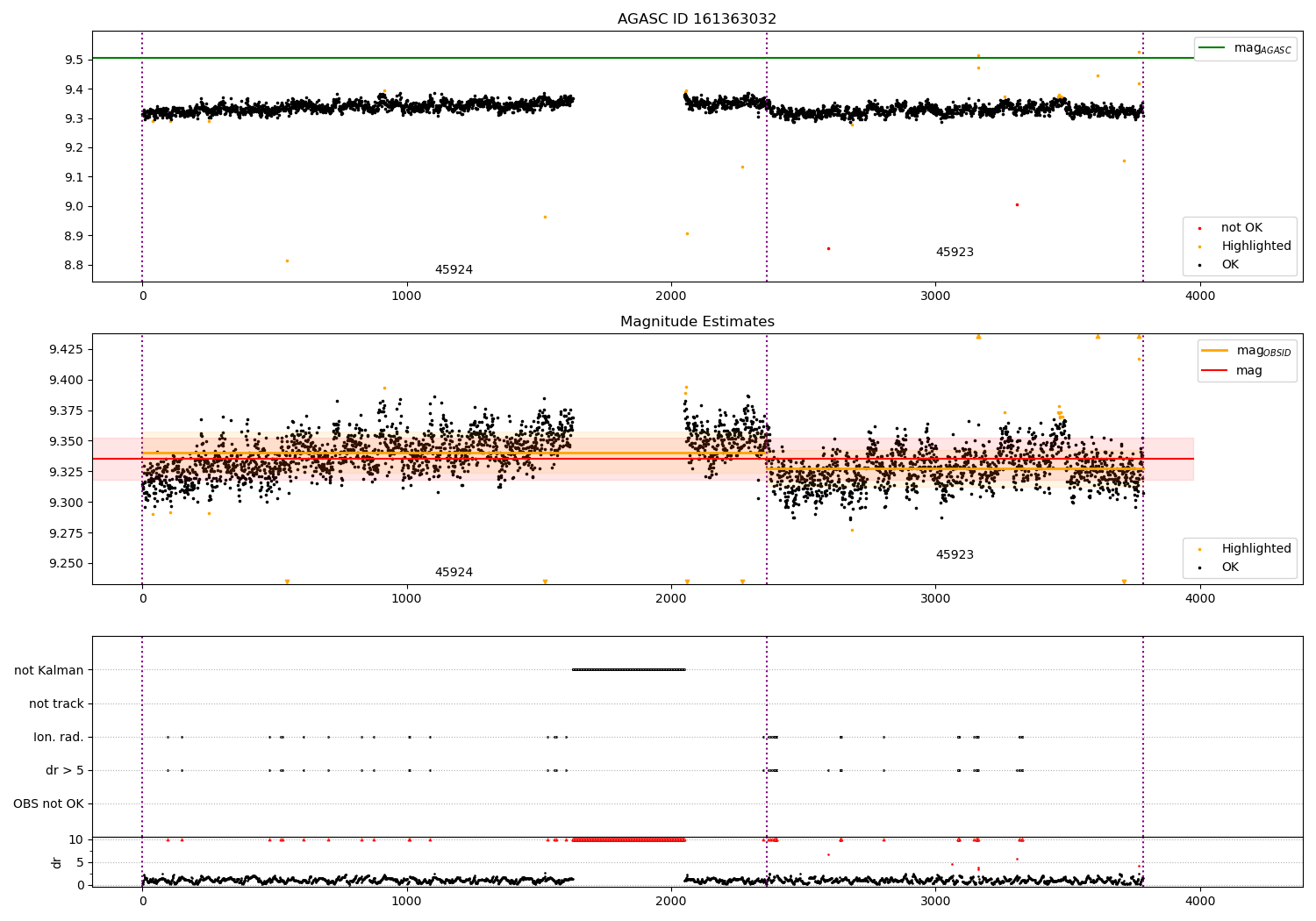
Task: Click the 9.2 y-axis tick label
Action: (74, 148)
